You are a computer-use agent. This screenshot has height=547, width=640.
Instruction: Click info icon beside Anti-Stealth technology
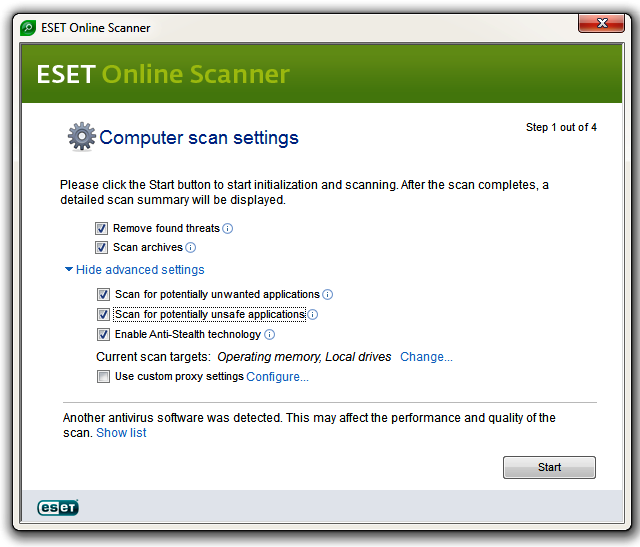point(269,335)
